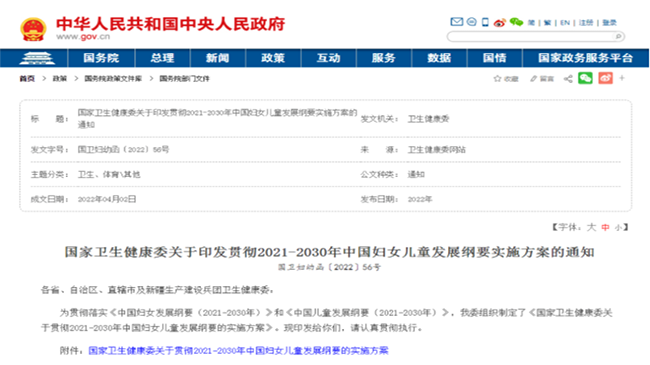Share the article via green WeChat button
650x365 pixels.
[585, 78]
